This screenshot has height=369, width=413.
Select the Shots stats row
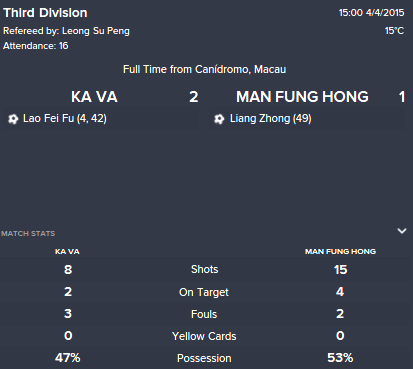coord(204,269)
